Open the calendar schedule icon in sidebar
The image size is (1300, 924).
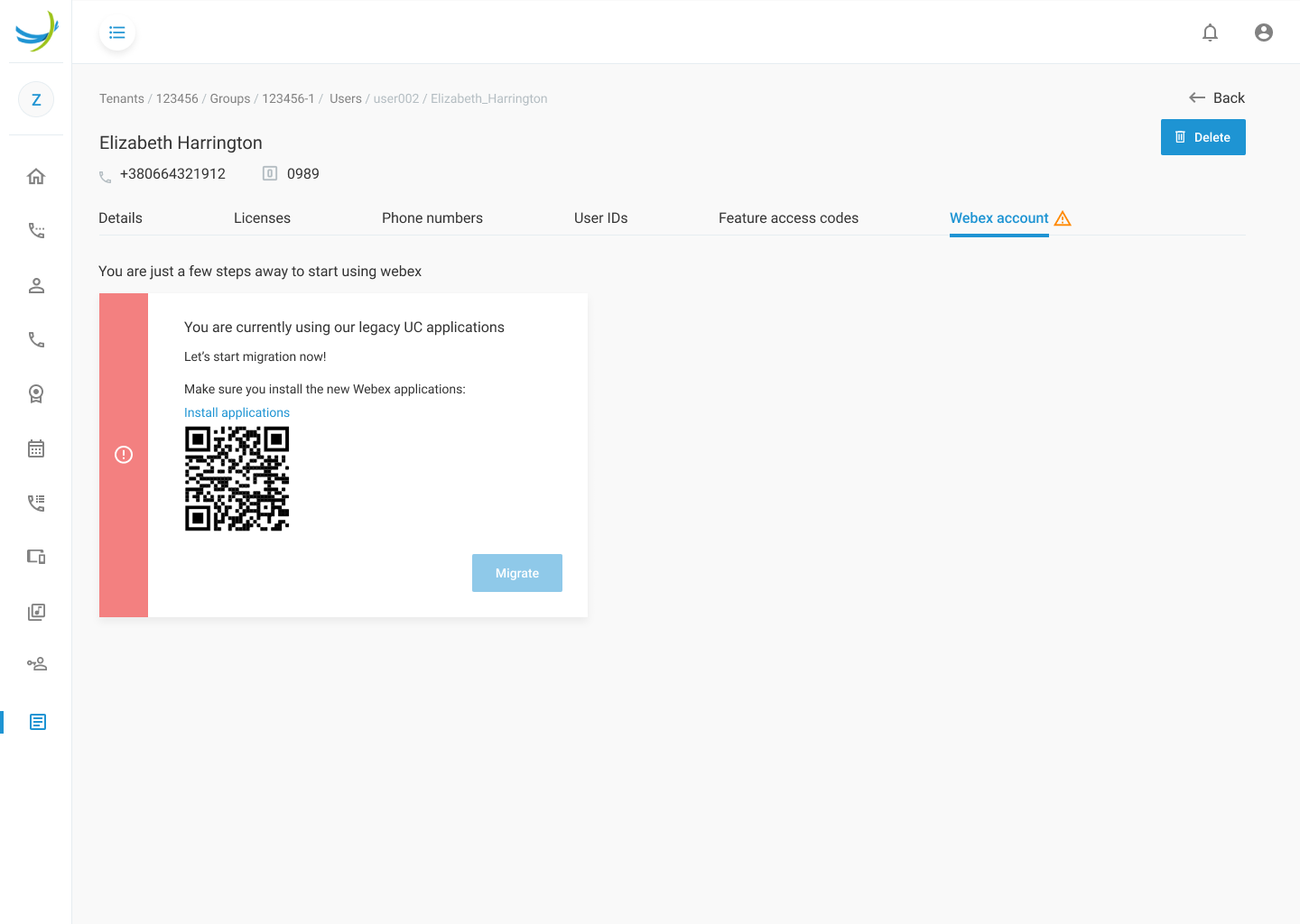tap(36, 448)
